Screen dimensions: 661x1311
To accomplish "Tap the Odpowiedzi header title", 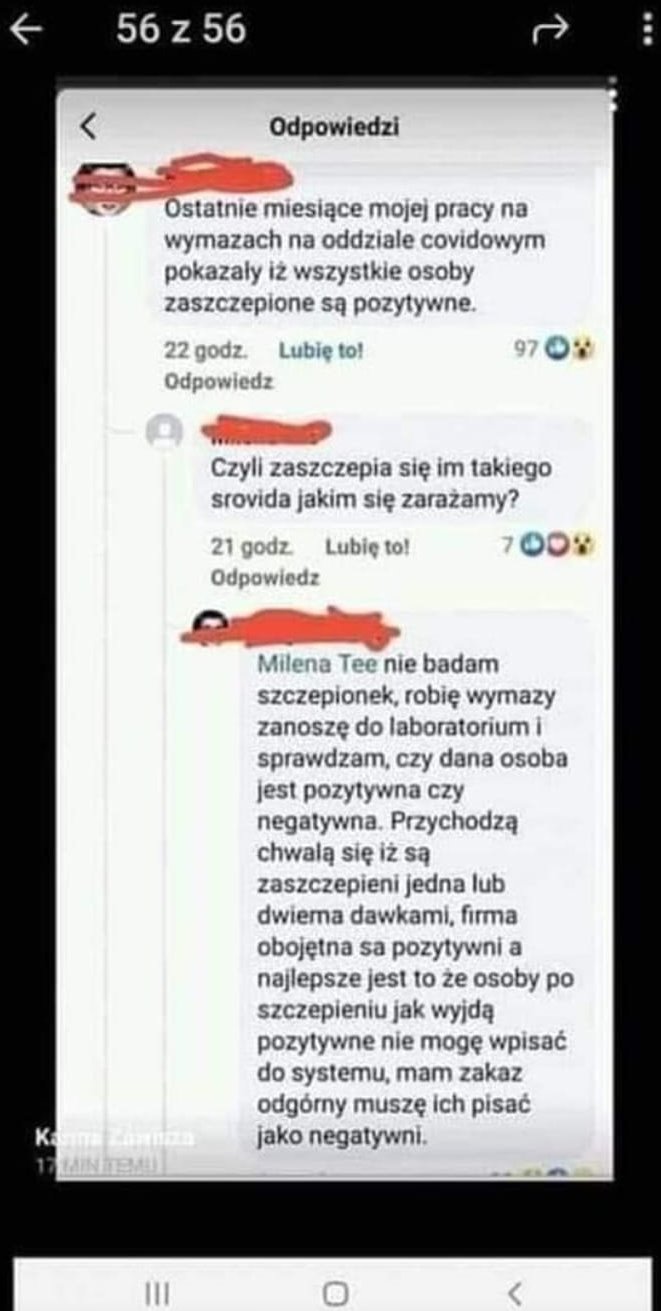I will pyautogui.click(x=335, y=127).
